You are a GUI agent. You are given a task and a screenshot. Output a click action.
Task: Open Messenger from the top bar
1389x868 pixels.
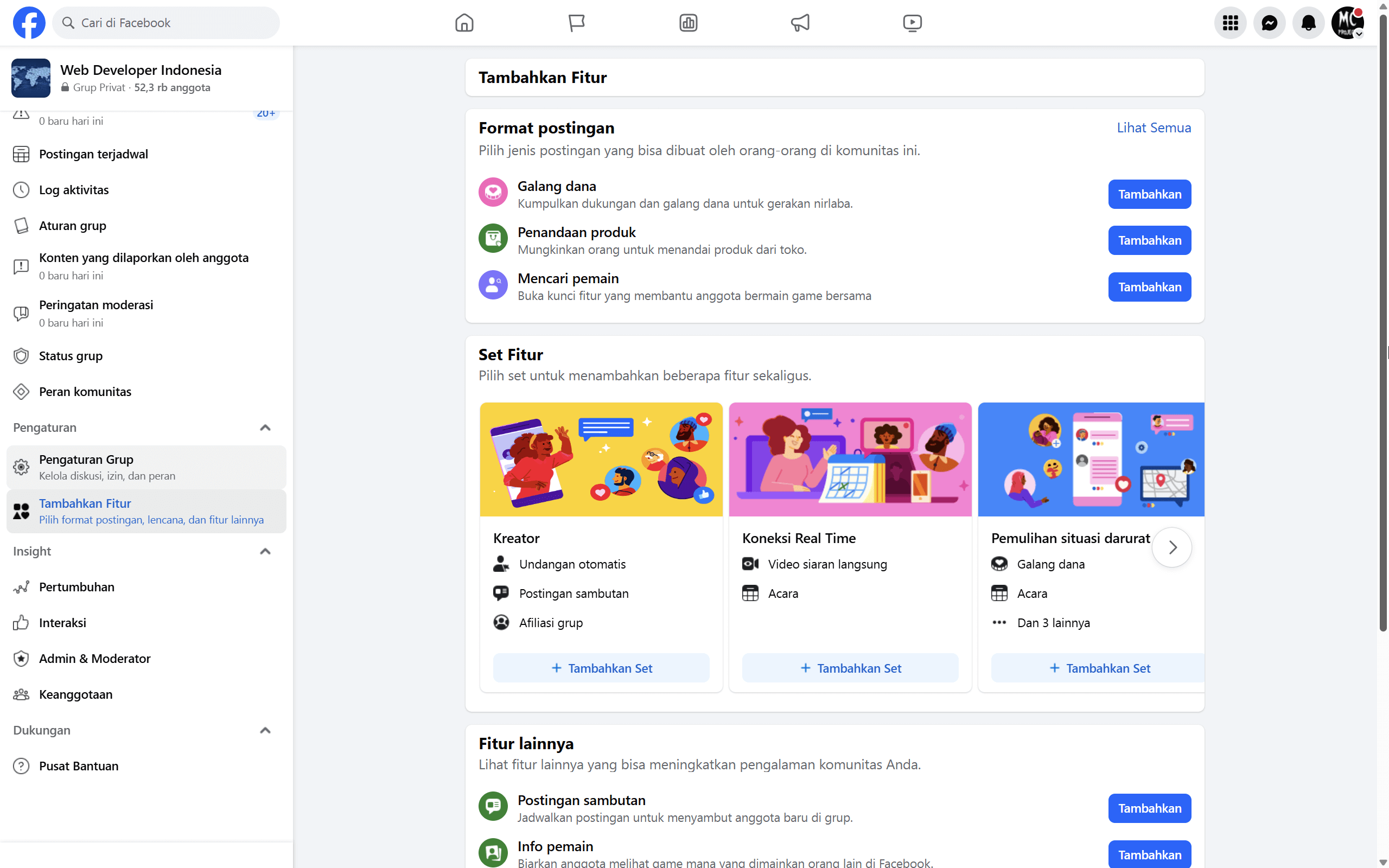tap(1269, 22)
